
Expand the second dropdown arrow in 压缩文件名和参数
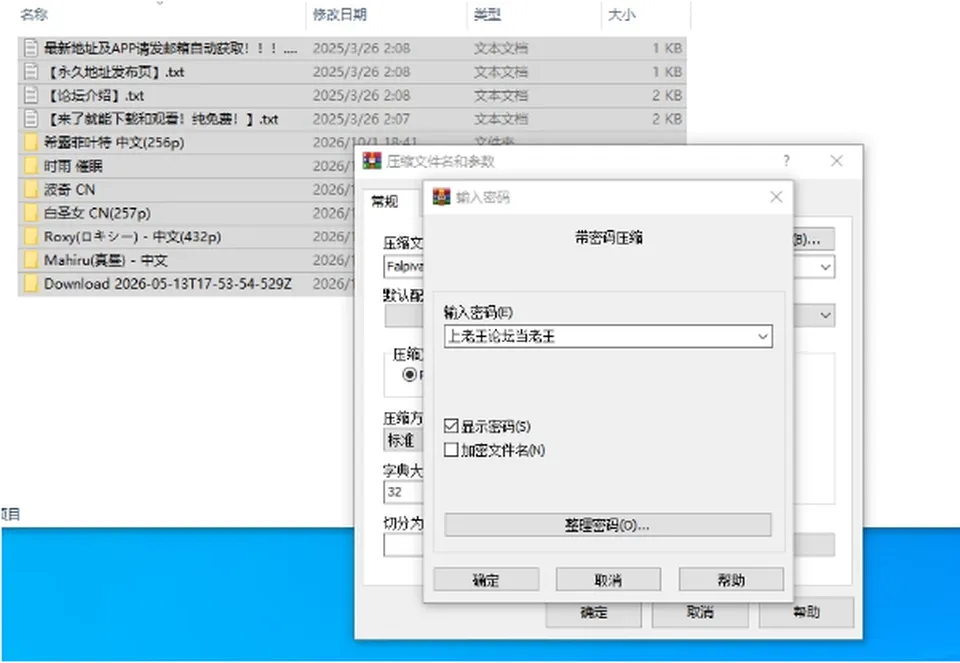[825, 315]
